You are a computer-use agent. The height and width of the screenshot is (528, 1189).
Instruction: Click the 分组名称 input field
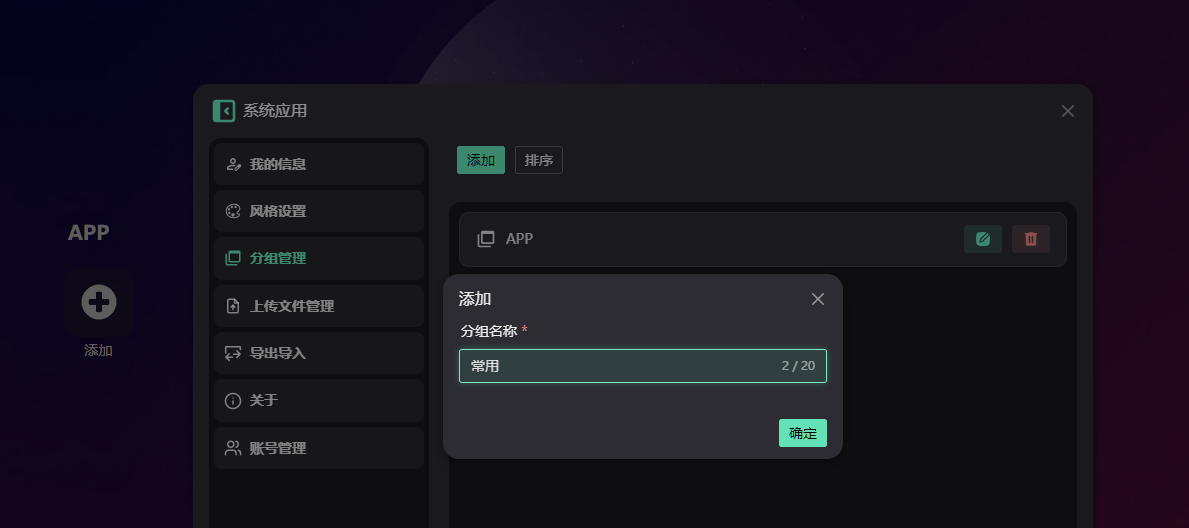point(620,366)
